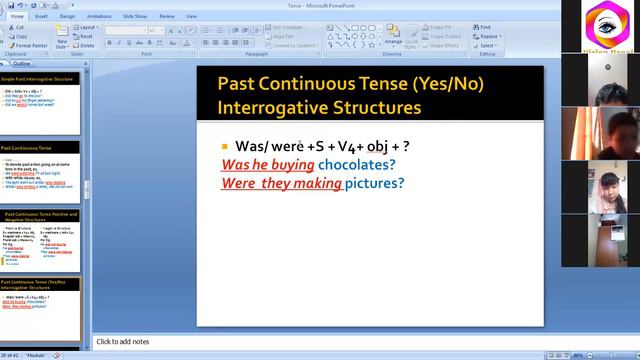Pick the rectangle shape

[355, 28]
